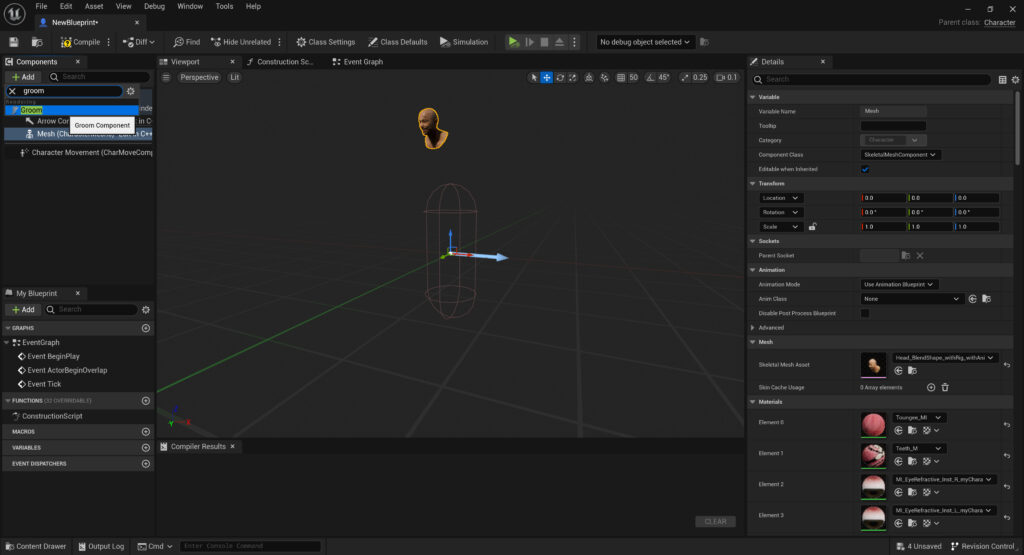Open the Component Class dropdown
This screenshot has width=1024, height=555.
coord(900,155)
